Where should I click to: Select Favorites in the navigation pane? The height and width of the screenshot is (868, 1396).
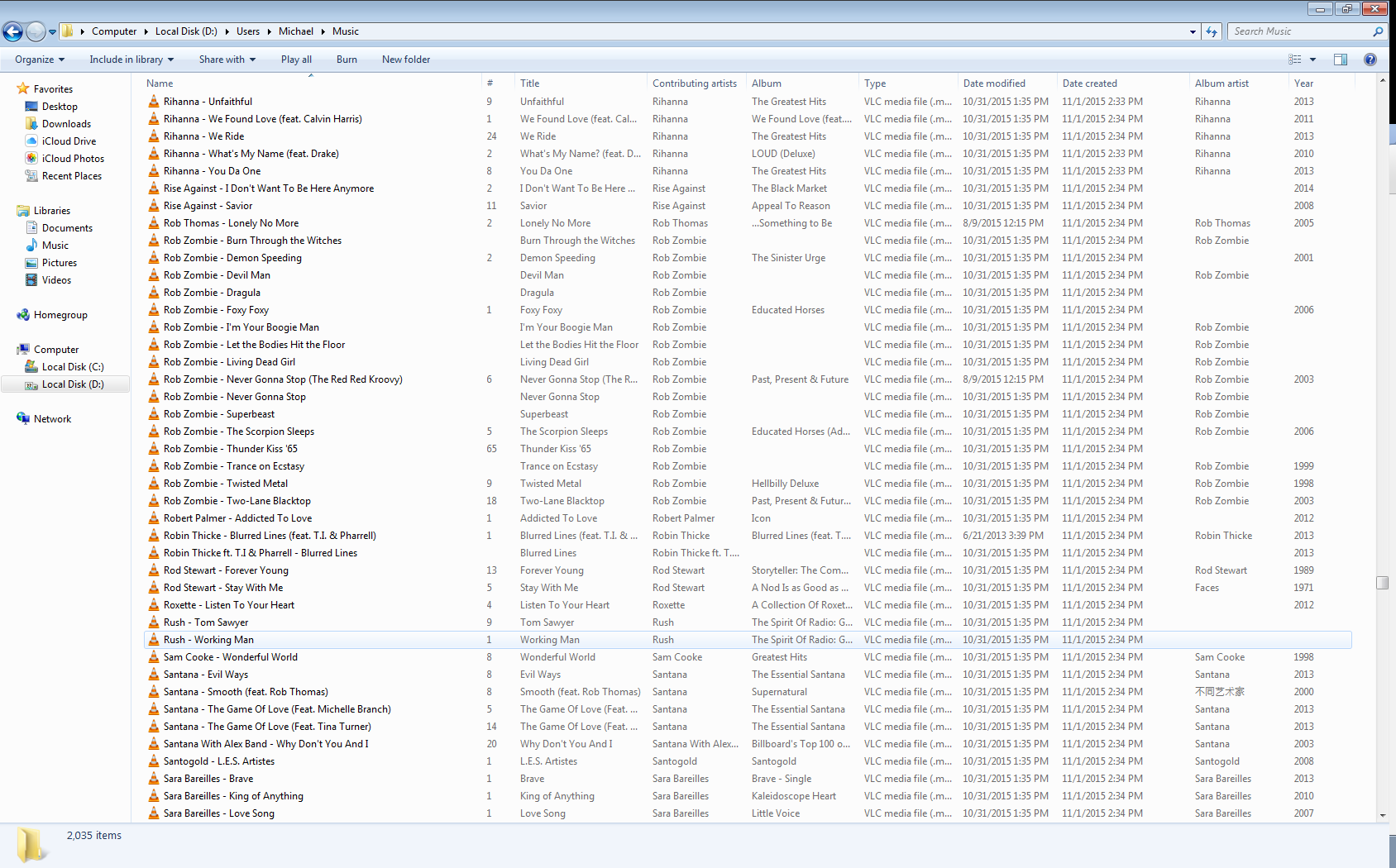pos(53,89)
